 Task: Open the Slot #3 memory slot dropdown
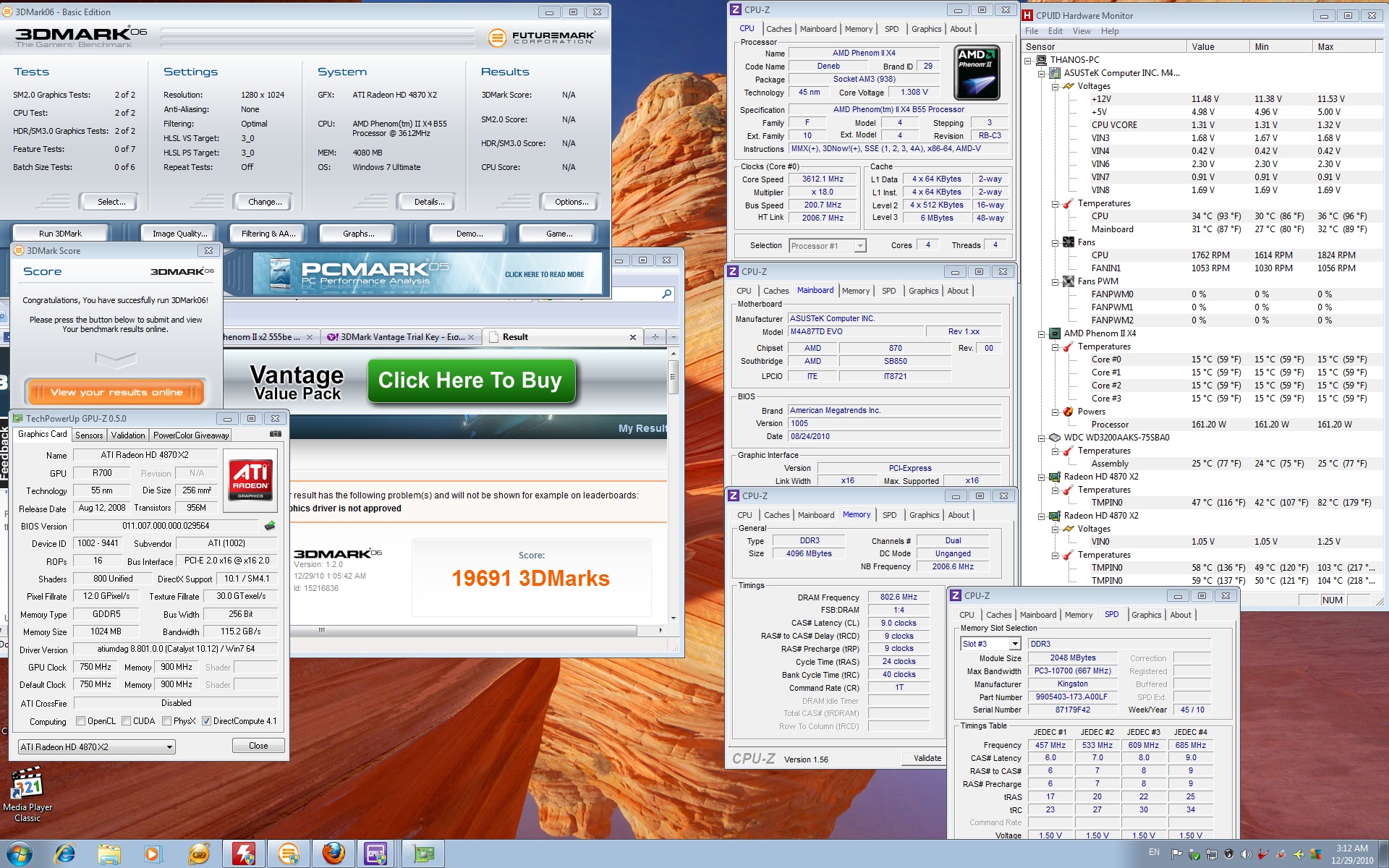(x=1014, y=644)
